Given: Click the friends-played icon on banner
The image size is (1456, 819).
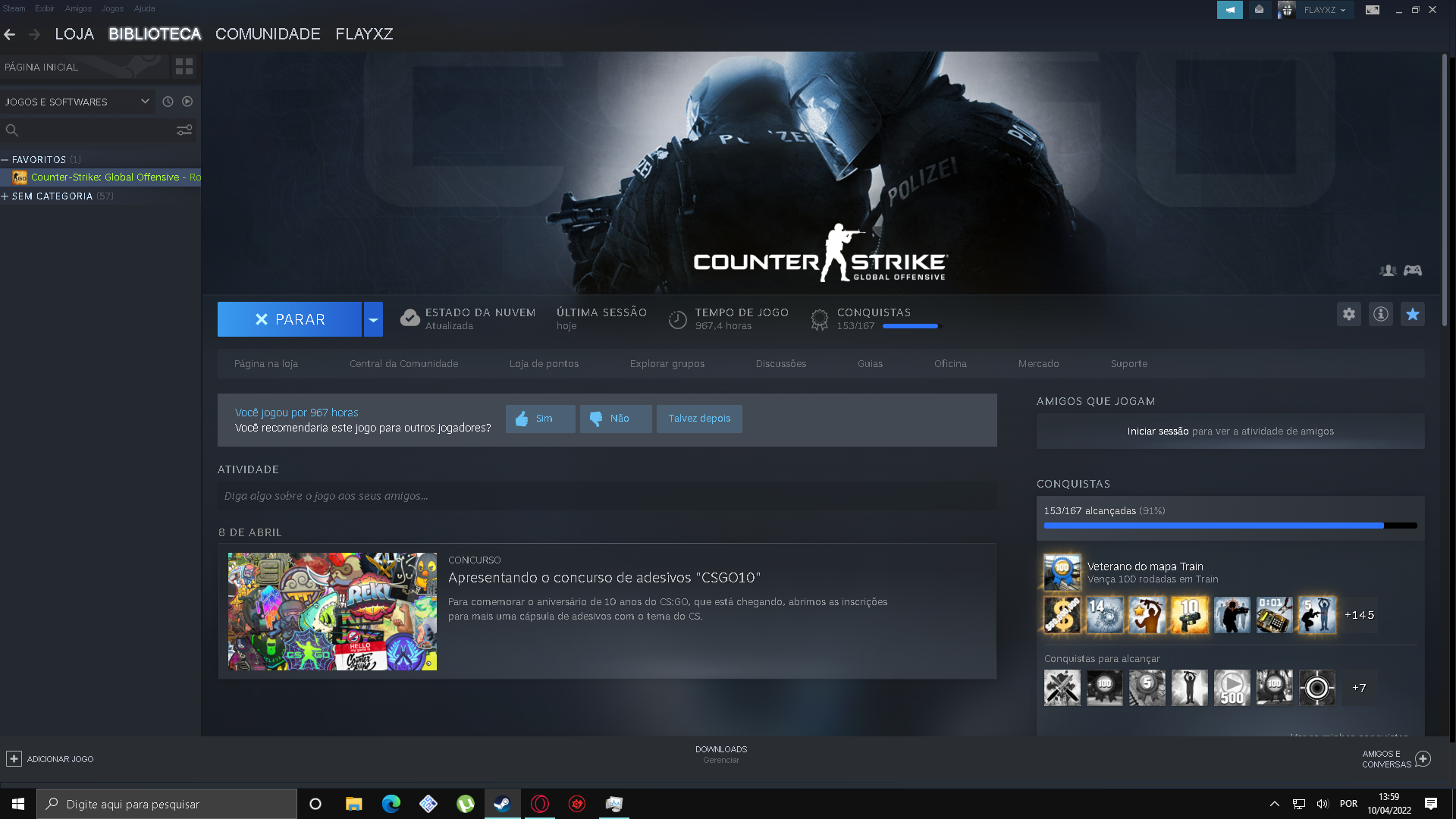Looking at the screenshot, I should click(x=1388, y=270).
